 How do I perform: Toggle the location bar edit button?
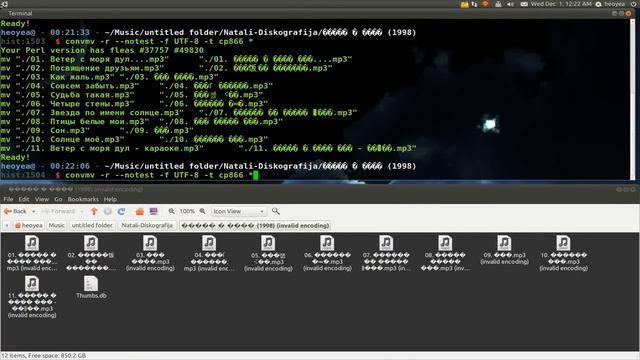(x=7, y=225)
